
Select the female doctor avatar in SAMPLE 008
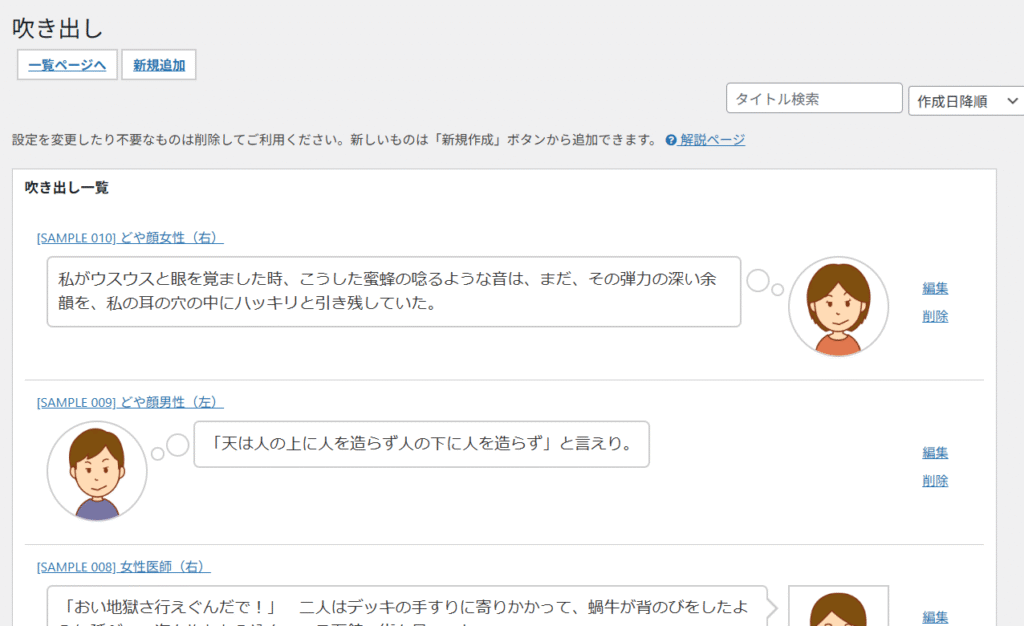(x=838, y=608)
